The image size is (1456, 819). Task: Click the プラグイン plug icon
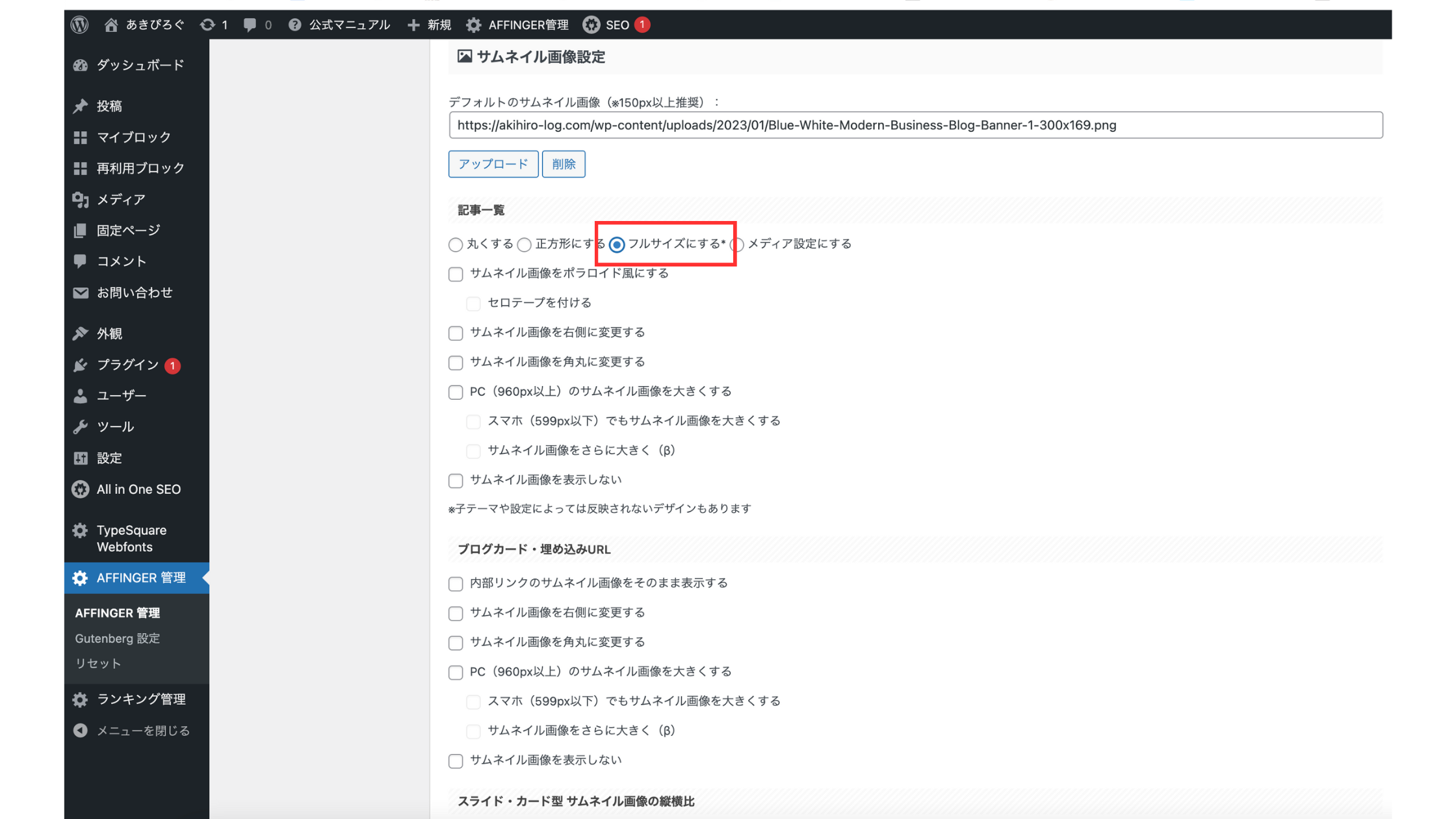point(81,365)
